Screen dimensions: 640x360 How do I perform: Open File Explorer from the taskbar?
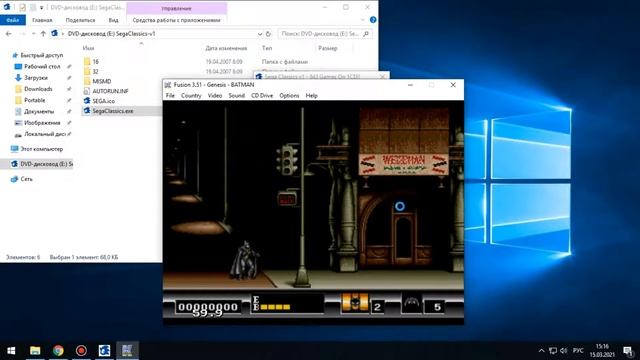point(35,351)
